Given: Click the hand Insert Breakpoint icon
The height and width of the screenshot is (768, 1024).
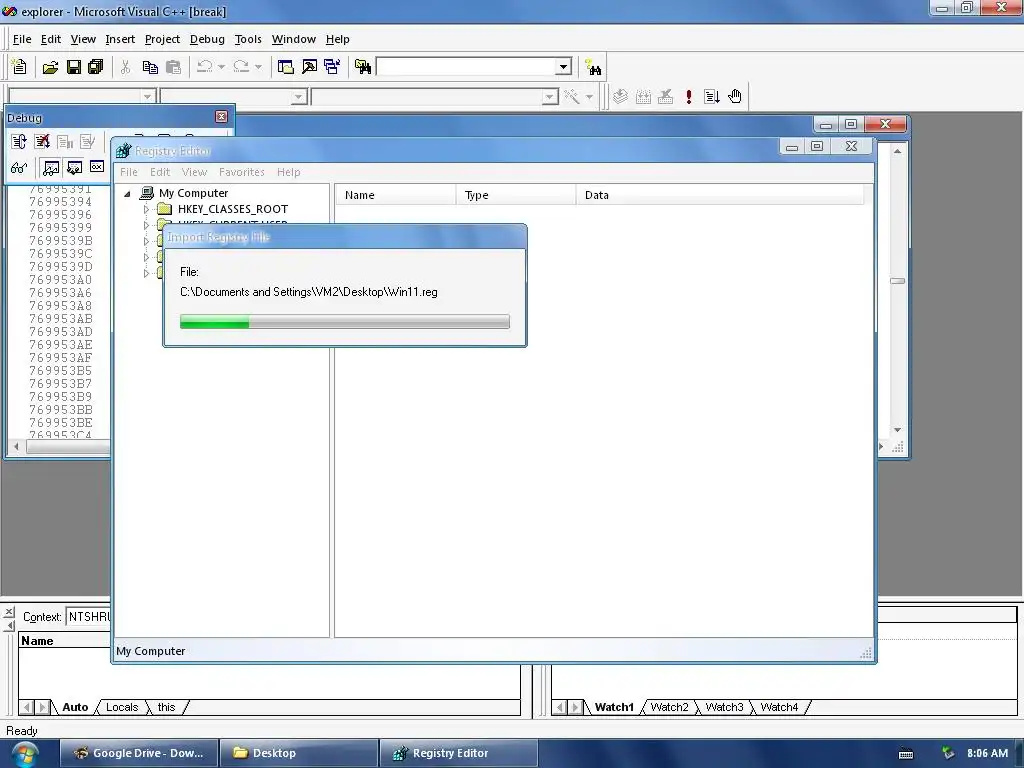Looking at the screenshot, I should pos(735,97).
